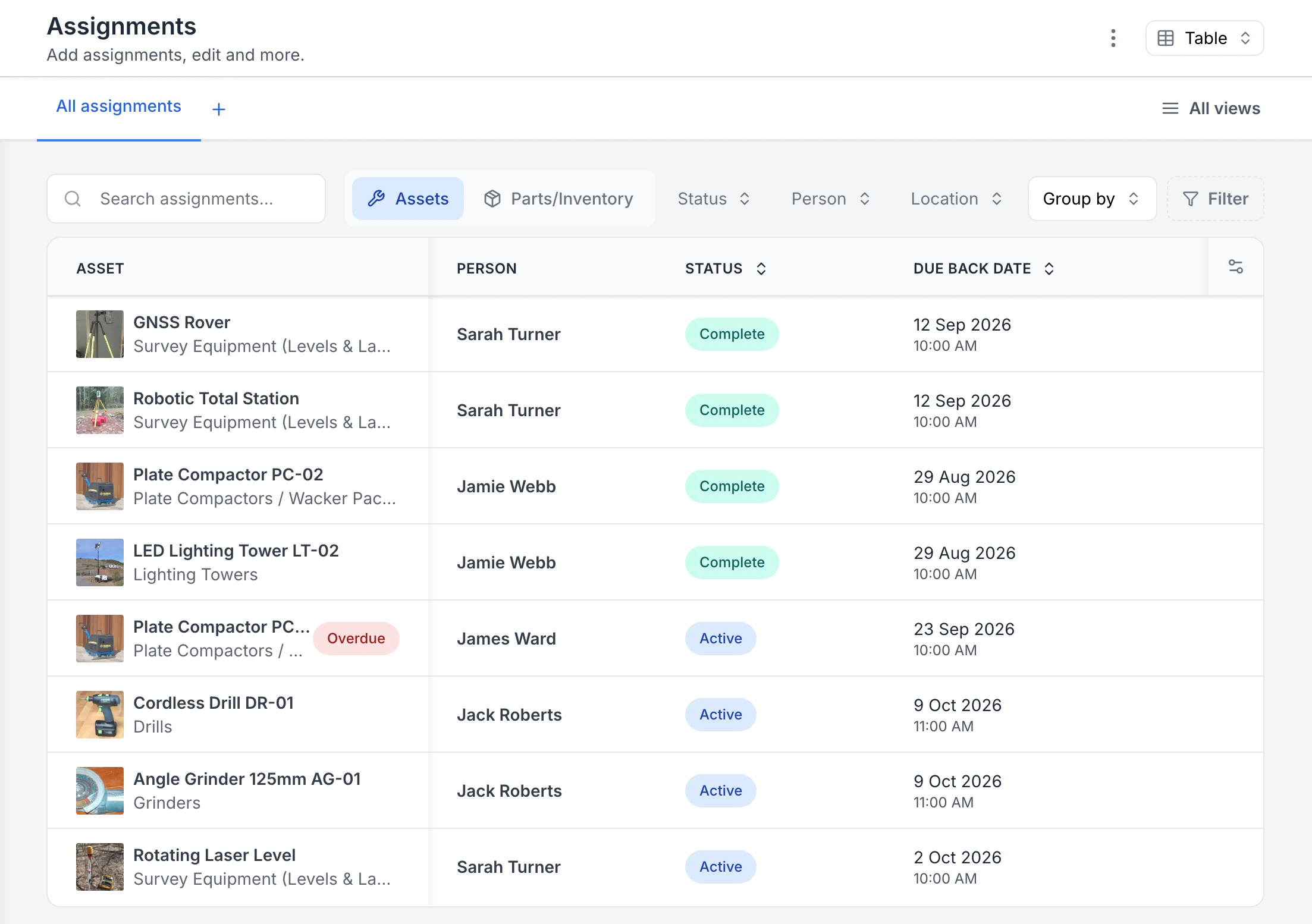1312x924 pixels.
Task: Open column settings sliders icon
Action: (x=1236, y=267)
